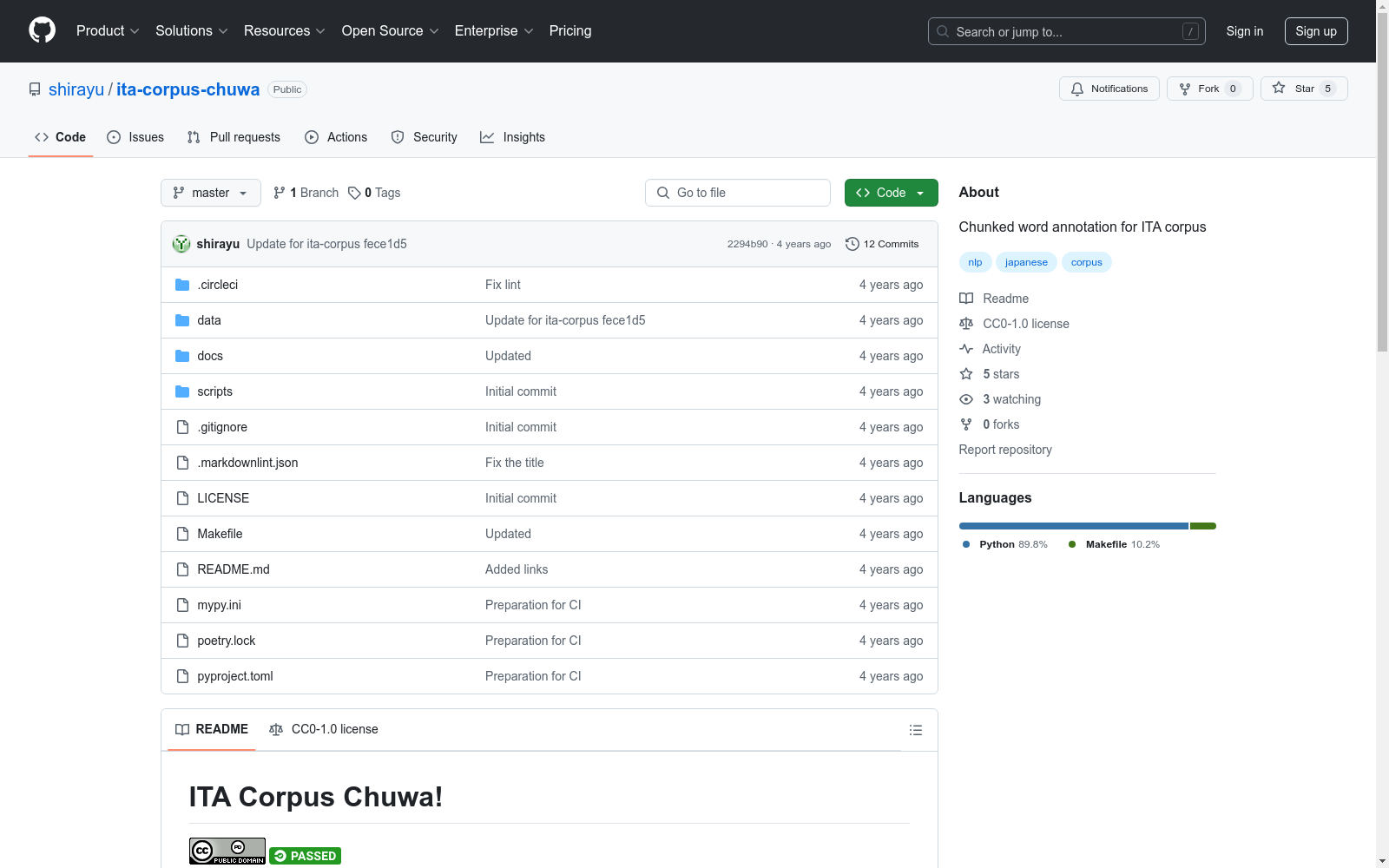Click the GitHub logo icon

(x=42, y=30)
